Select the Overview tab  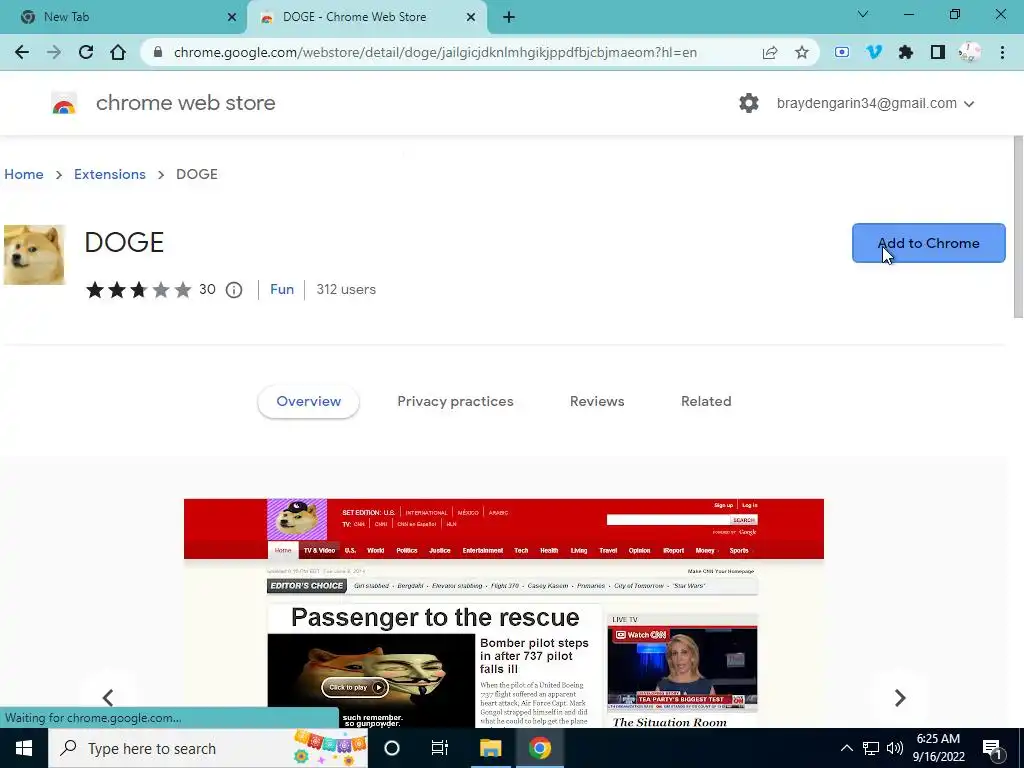point(308,401)
